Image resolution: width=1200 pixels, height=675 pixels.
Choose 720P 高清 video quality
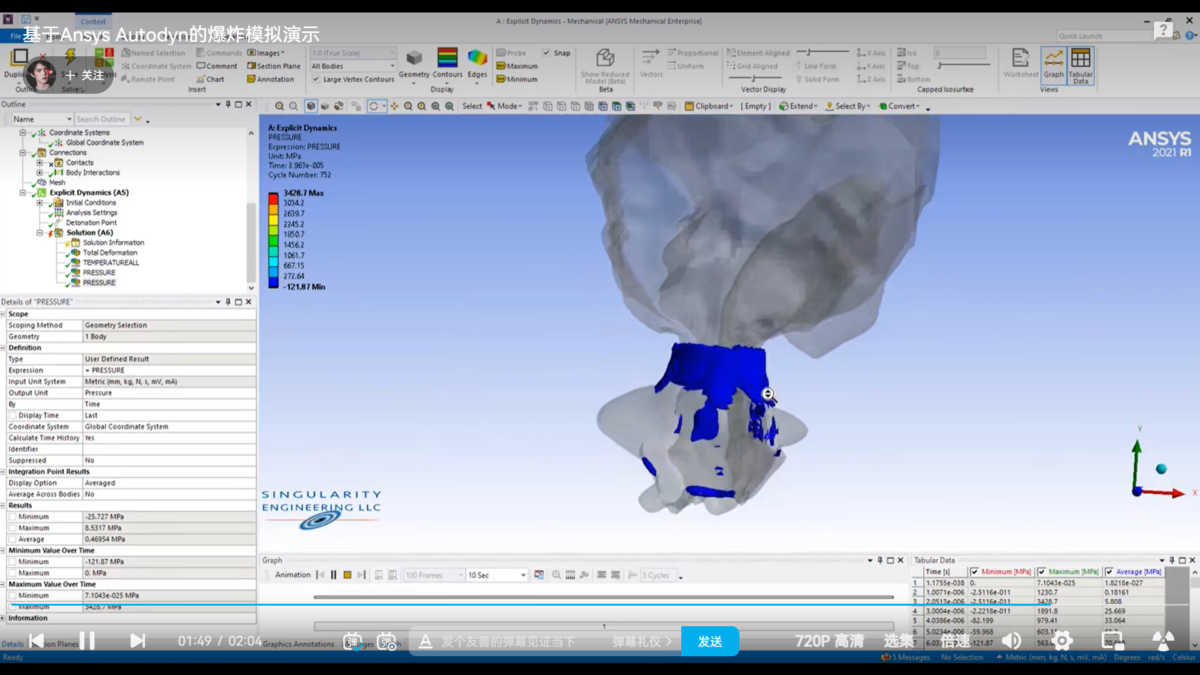(829, 641)
